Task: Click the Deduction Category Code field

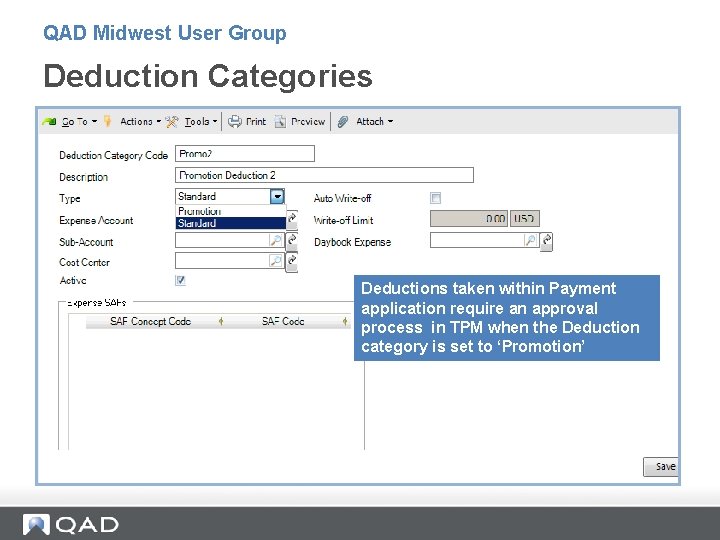Action: click(x=245, y=154)
